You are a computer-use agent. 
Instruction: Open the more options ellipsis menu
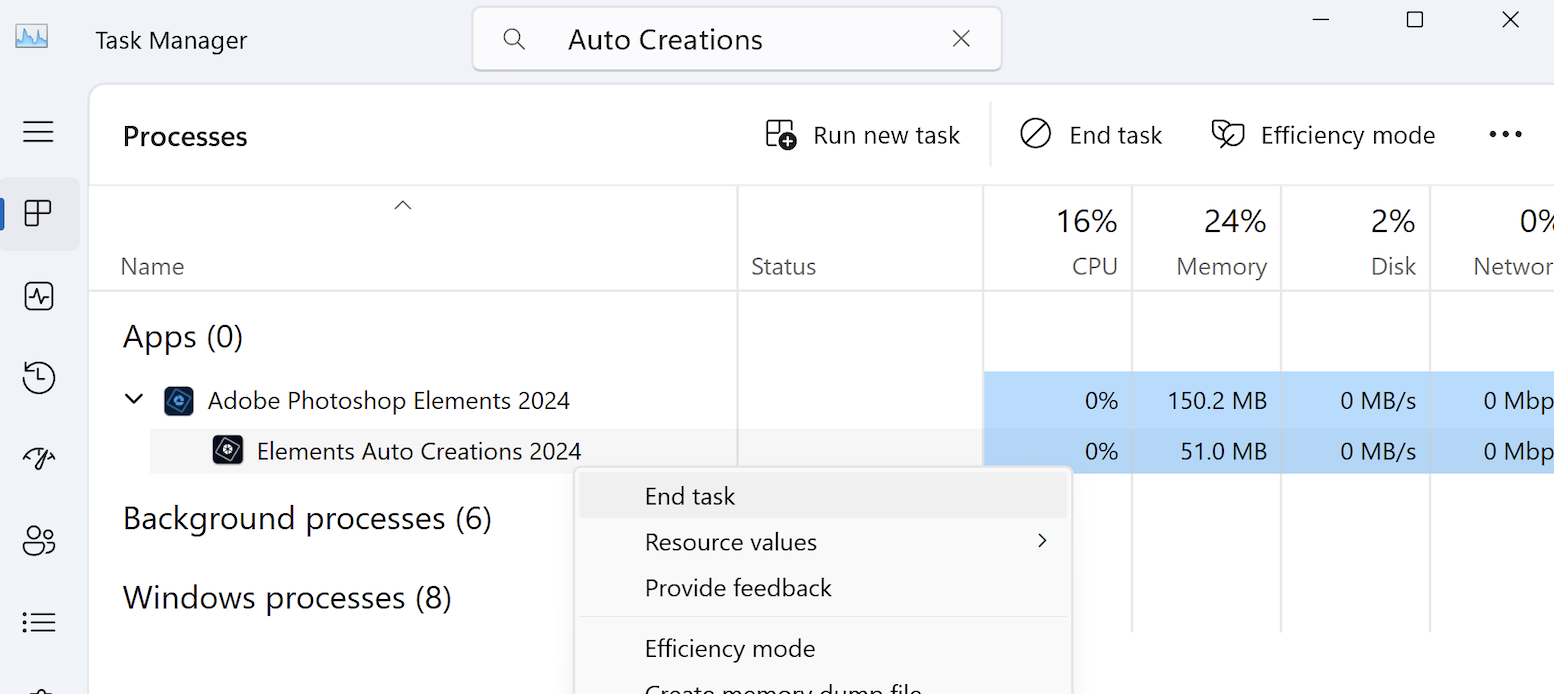click(x=1505, y=134)
